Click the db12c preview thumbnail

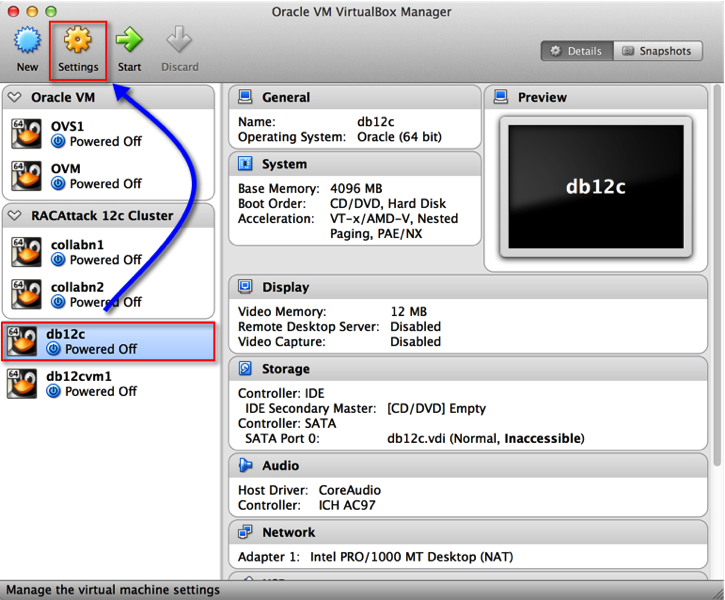(596, 187)
